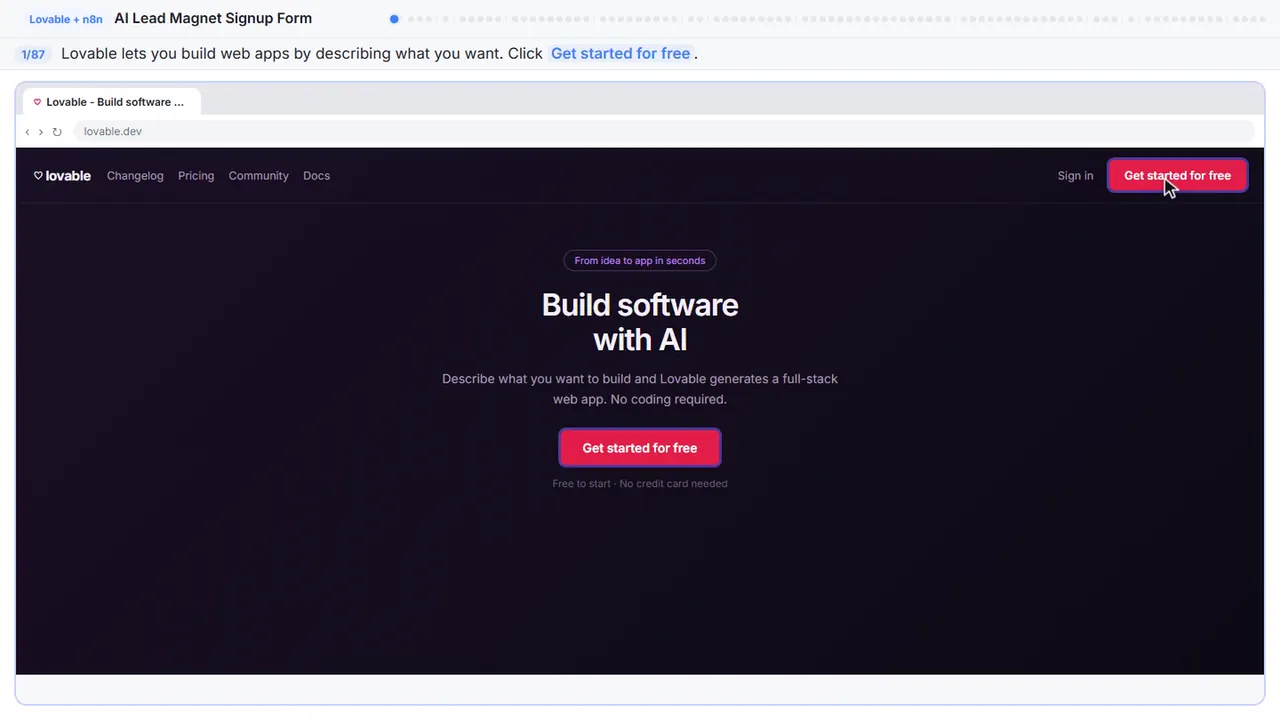
Task: Open the Docs link
Action: (316, 176)
